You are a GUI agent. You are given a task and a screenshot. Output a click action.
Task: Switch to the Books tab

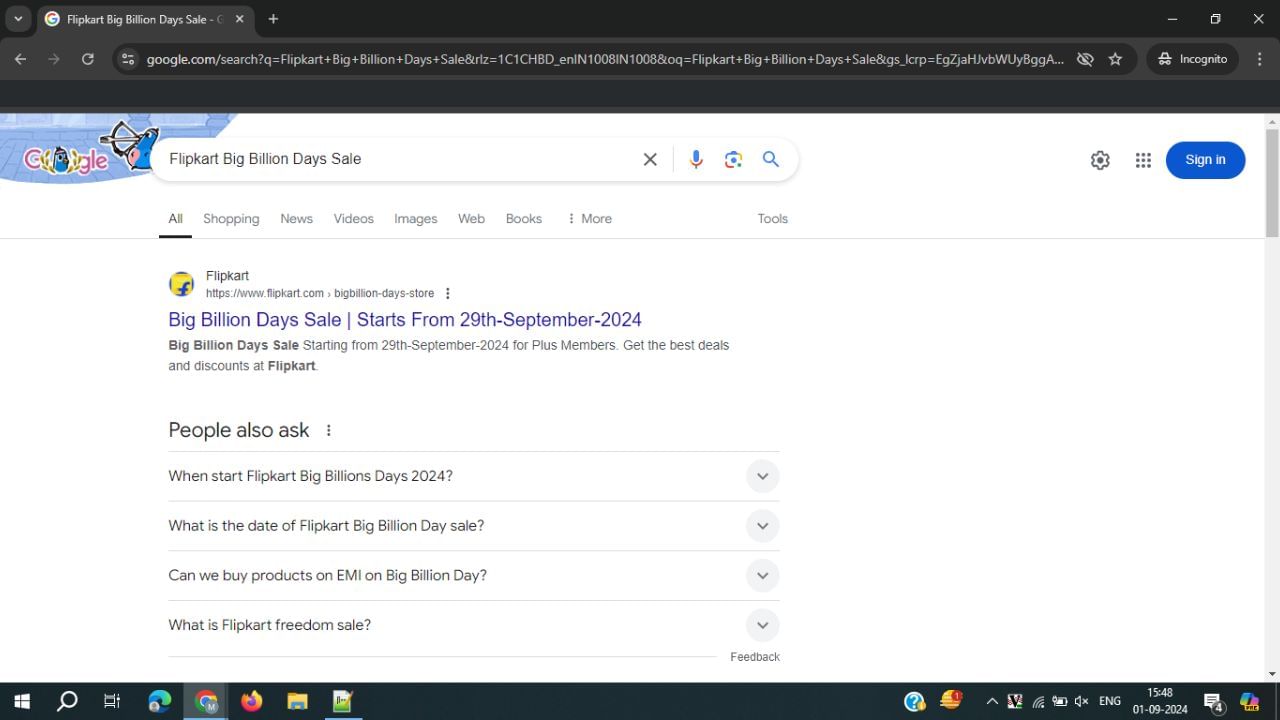523,218
